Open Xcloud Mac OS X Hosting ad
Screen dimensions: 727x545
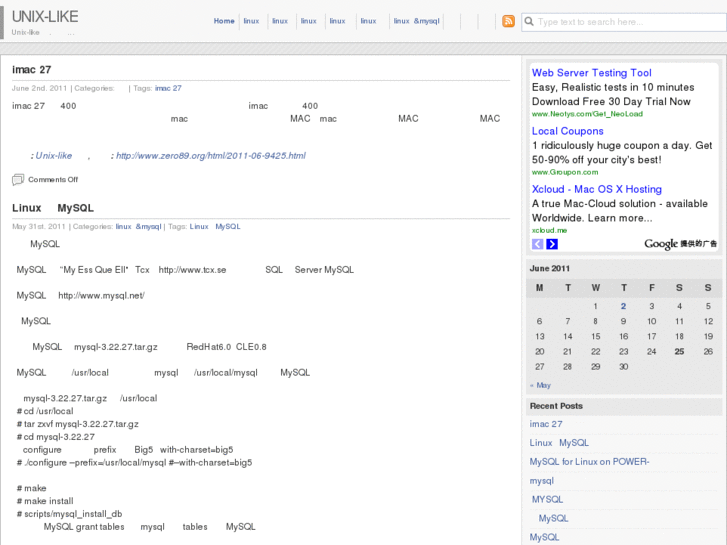(x=596, y=189)
